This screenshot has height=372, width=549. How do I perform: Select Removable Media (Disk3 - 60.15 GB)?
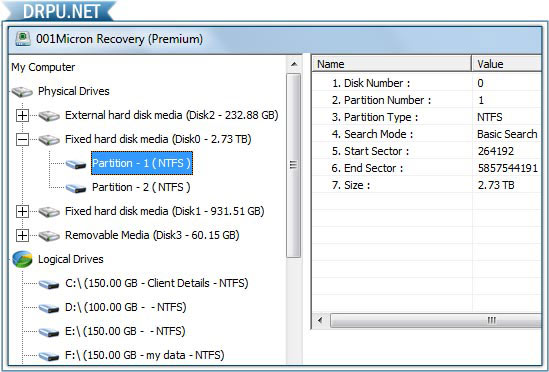click(x=152, y=235)
